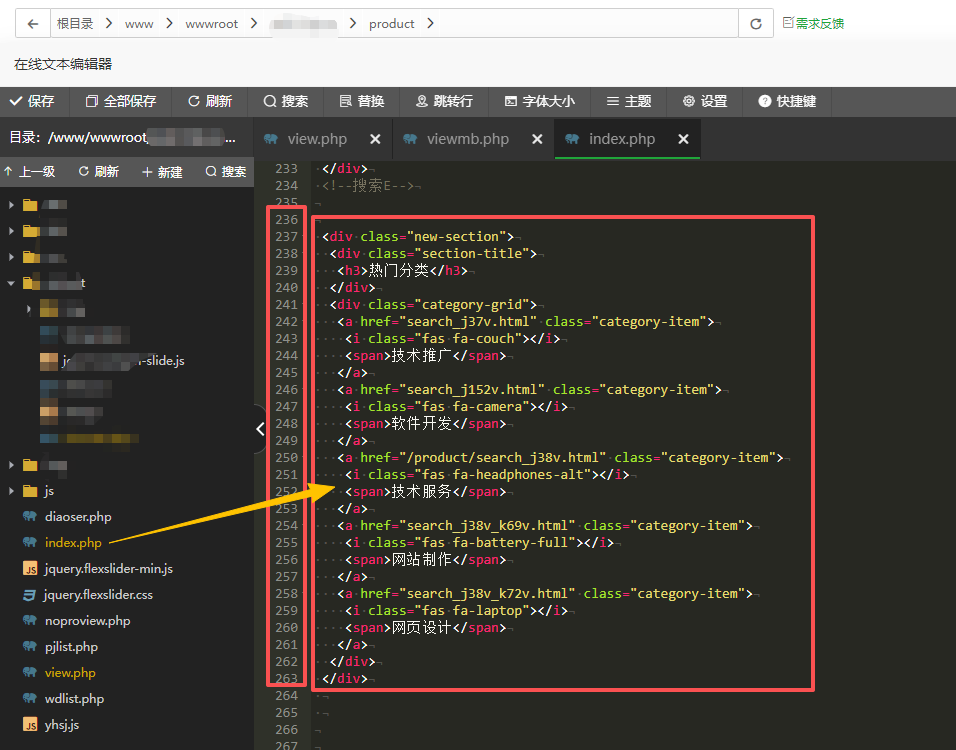Screen dimensions: 956x750
Task: Close the view.php tab
Action: coord(376,140)
